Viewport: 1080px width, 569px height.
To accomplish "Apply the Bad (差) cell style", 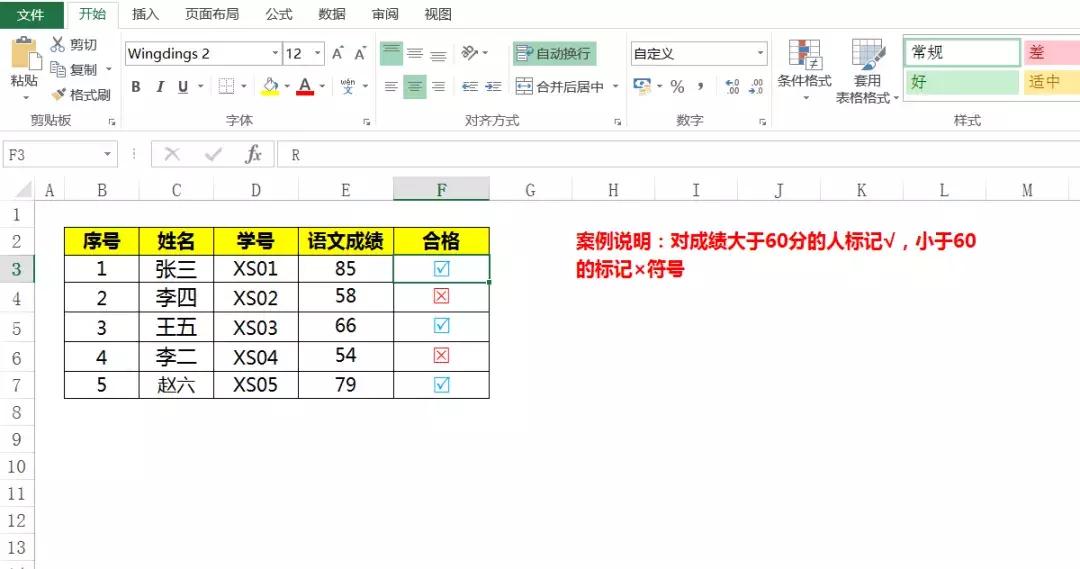I will click(x=1052, y=52).
